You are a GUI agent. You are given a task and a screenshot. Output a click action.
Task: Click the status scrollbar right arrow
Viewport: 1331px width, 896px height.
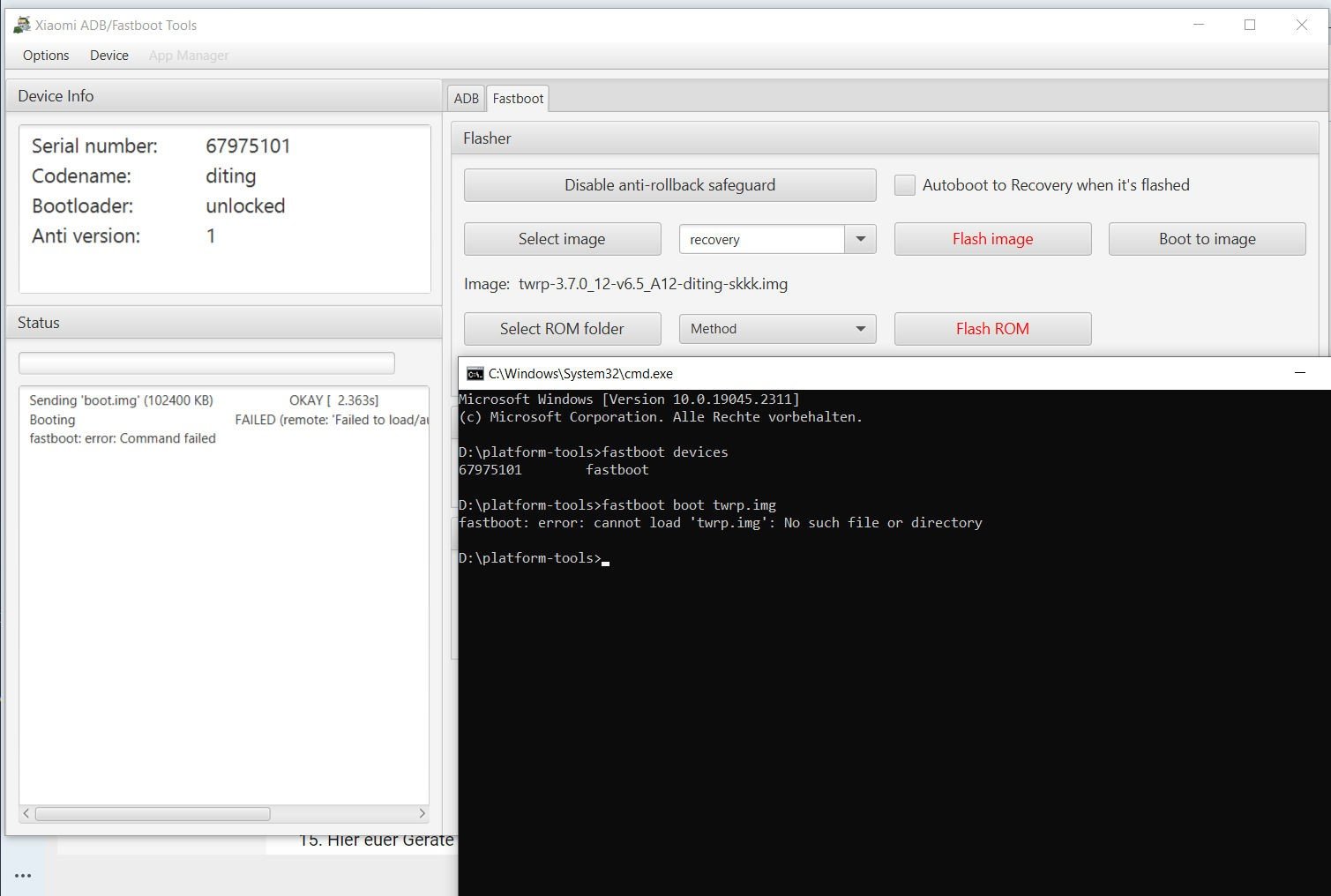click(422, 813)
